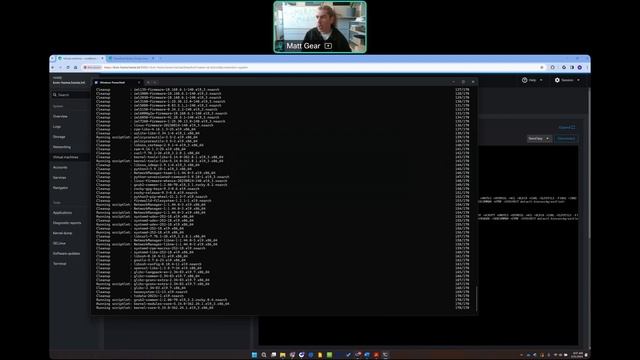Click the browser Back button
The height and width of the screenshot is (360, 640).
[x=53, y=67]
